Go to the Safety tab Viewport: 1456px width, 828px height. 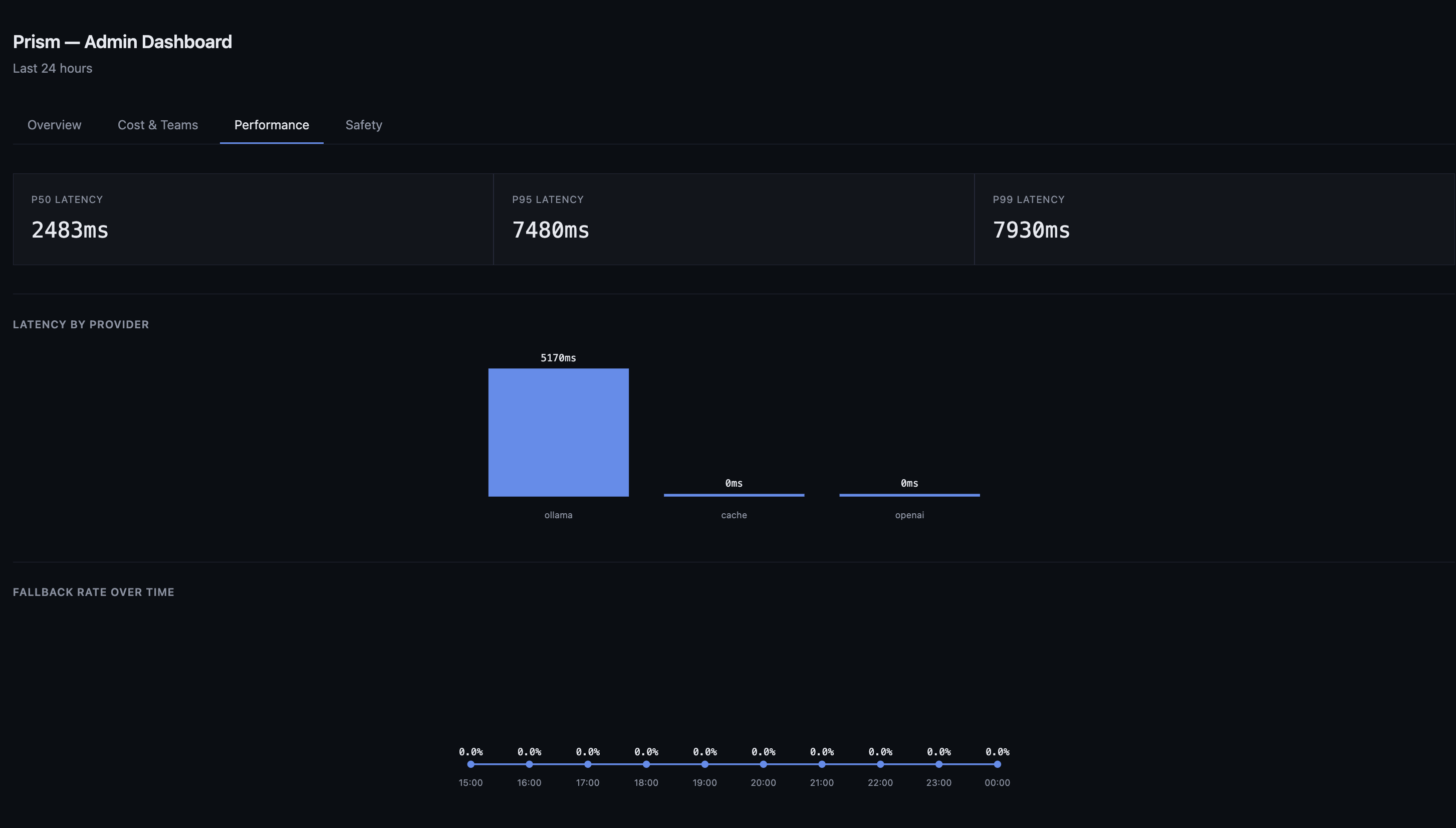click(x=364, y=125)
